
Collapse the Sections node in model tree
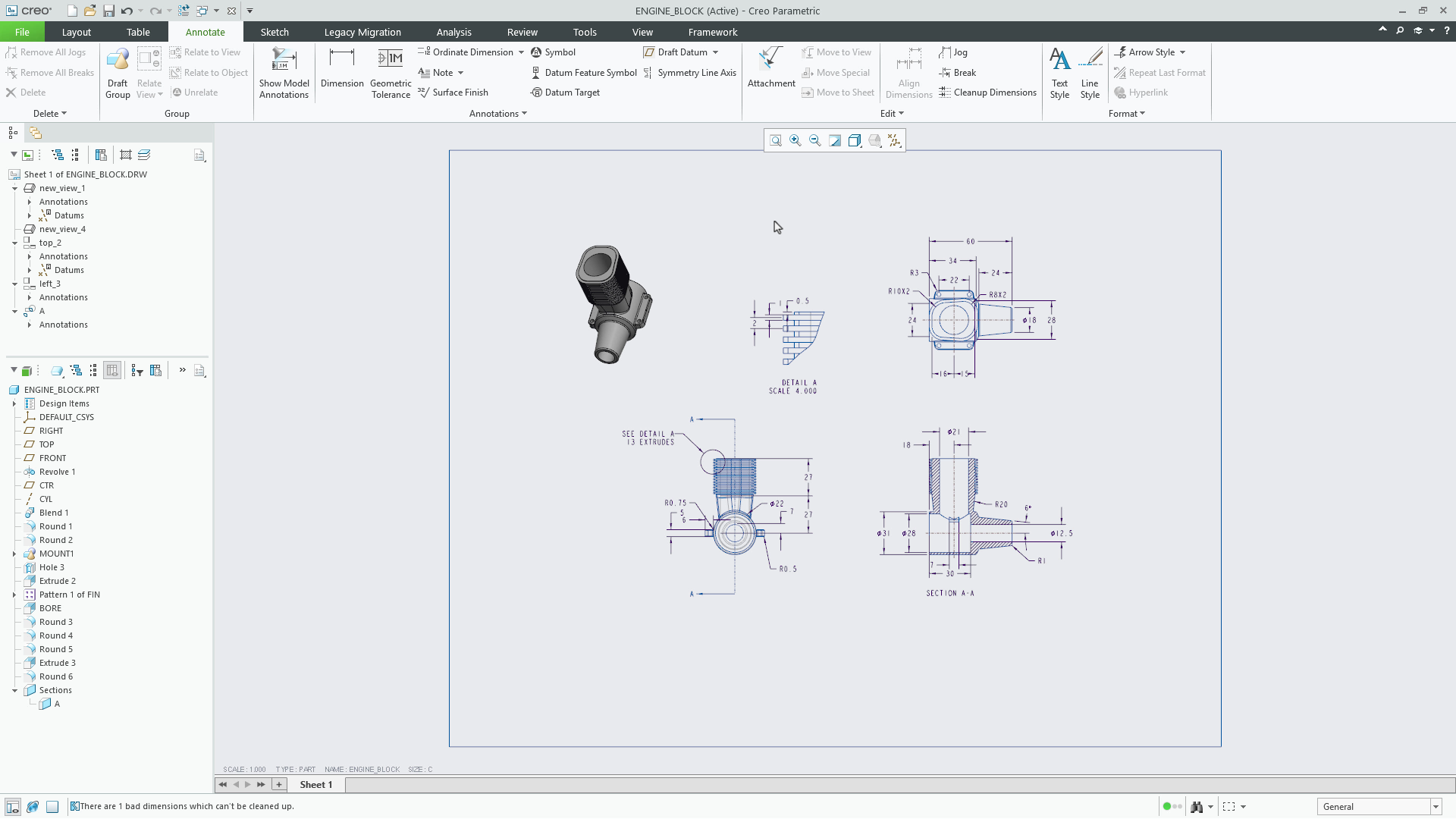(x=14, y=691)
